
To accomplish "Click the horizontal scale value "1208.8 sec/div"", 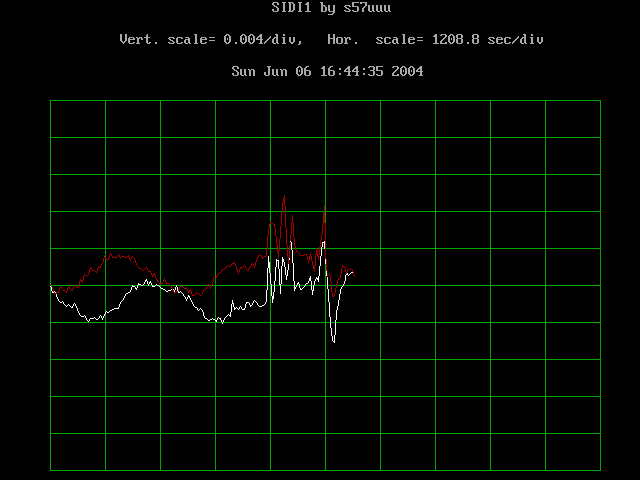I will 488,40.
